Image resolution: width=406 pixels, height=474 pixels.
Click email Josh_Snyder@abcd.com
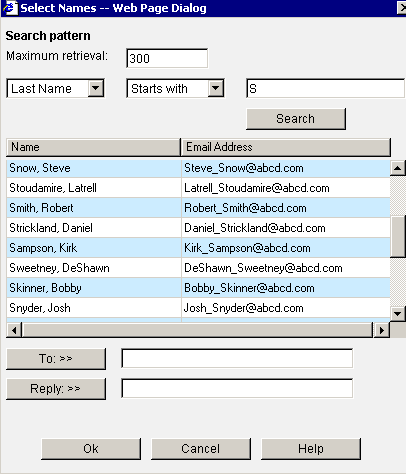[244, 308]
